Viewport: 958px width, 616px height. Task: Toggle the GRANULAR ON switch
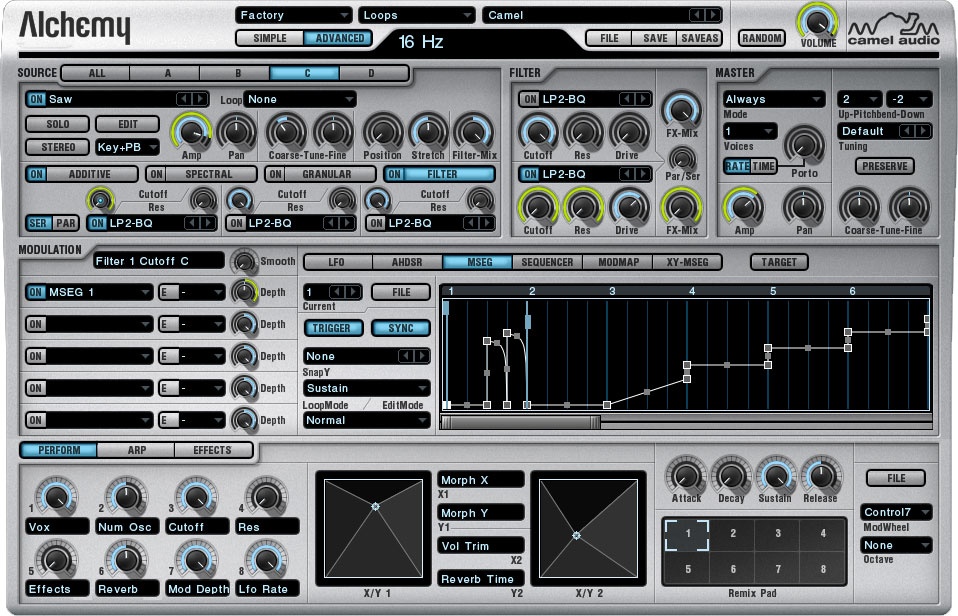pos(275,174)
